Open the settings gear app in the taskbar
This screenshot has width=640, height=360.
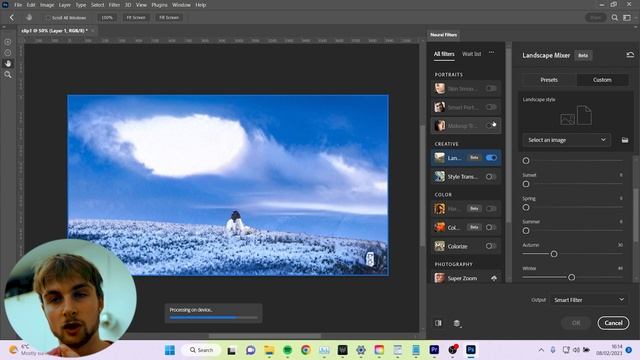coord(361,350)
